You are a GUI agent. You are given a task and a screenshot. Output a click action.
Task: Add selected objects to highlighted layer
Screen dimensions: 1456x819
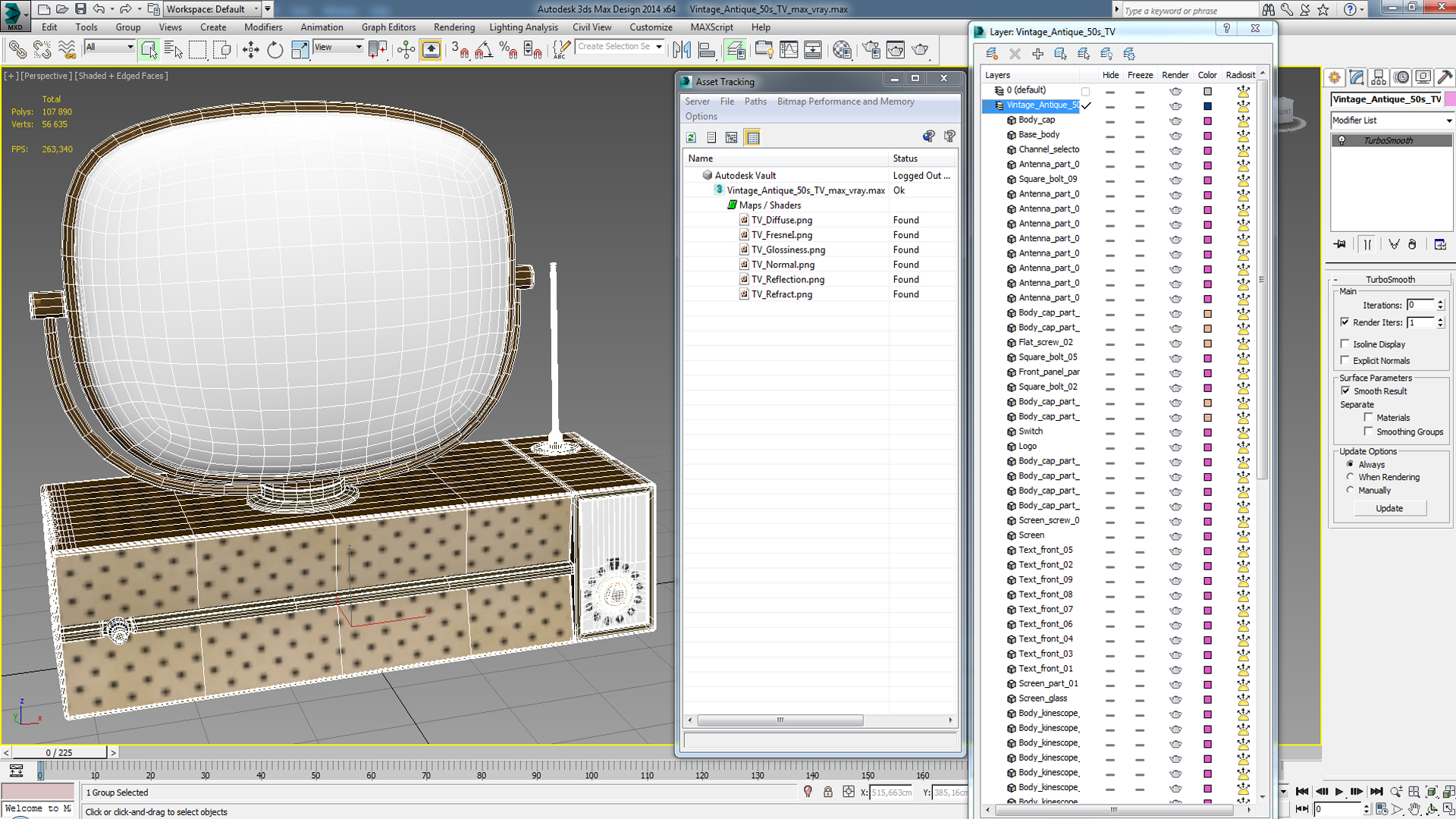pos(1037,54)
